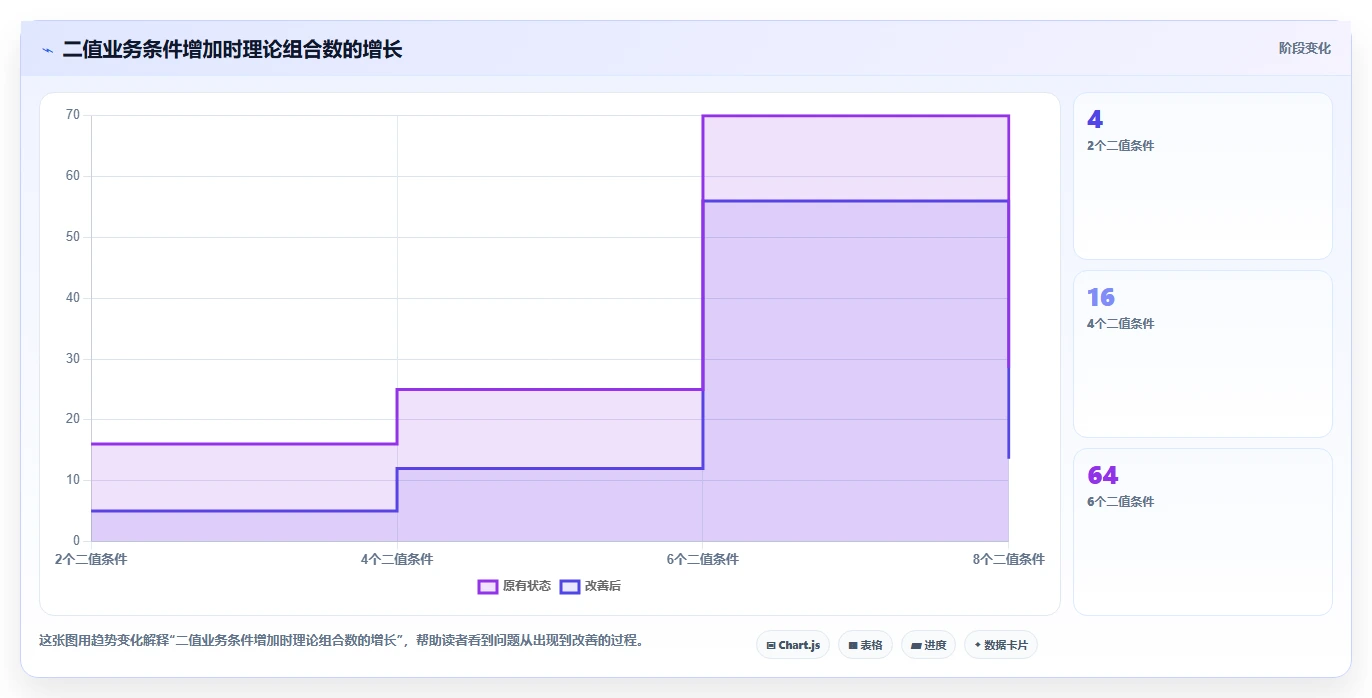Open the card showing value 4
1372x698 pixels.
[x=1203, y=176]
